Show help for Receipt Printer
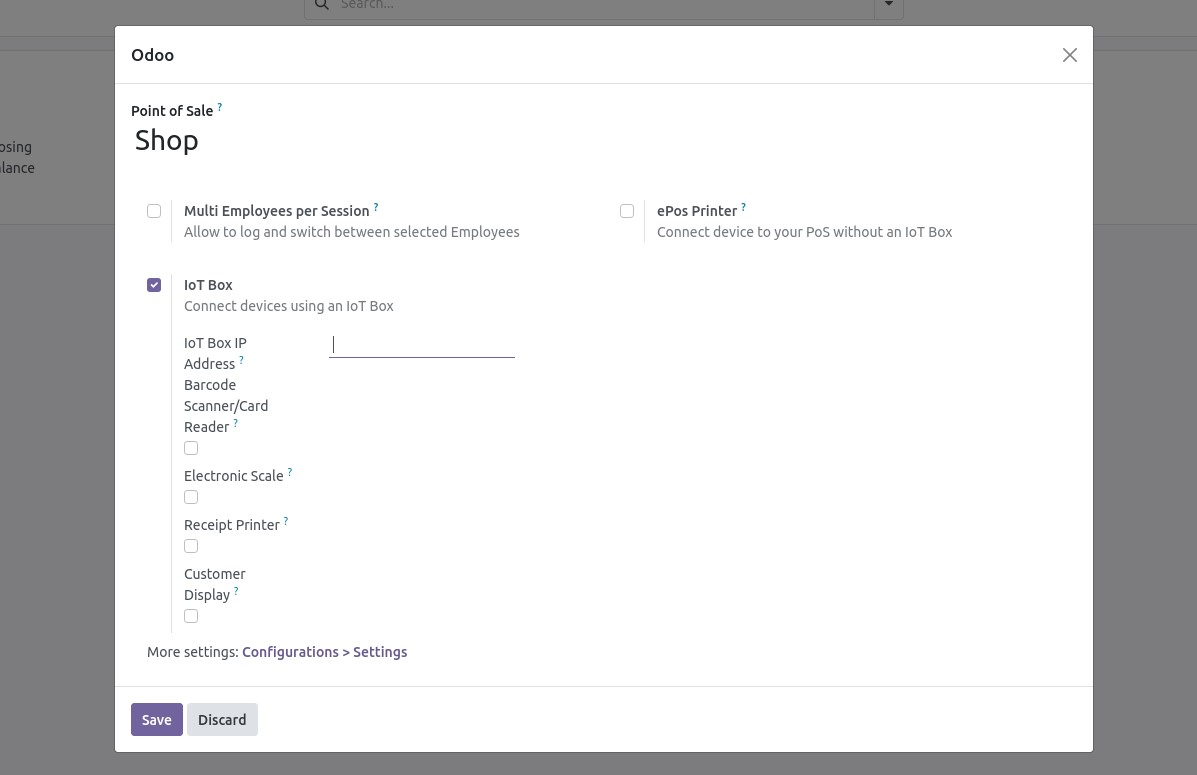The width and height of the screenshot is (1197, 775). 286,521
